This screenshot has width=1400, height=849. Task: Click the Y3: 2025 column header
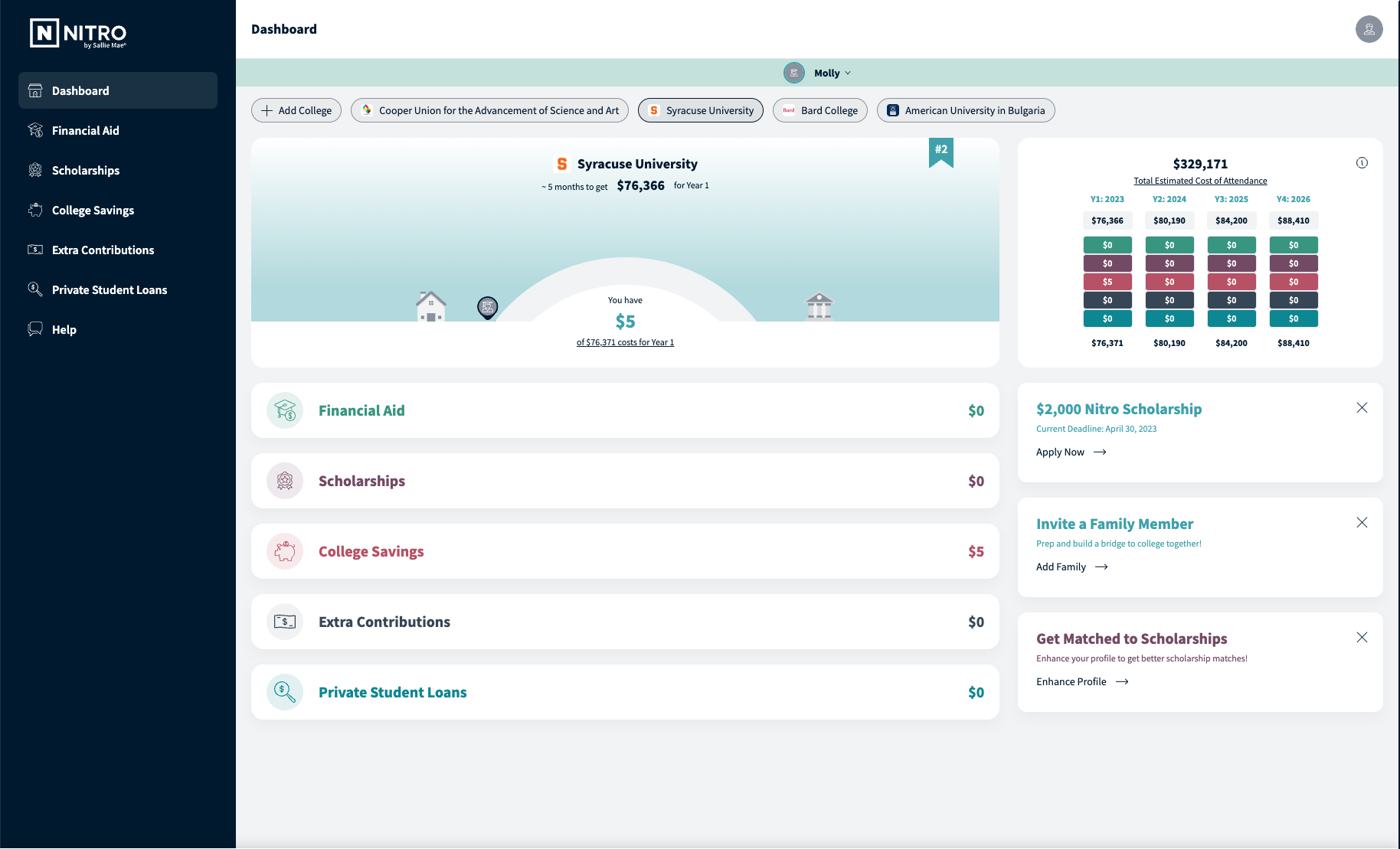tap(1232, 199)
